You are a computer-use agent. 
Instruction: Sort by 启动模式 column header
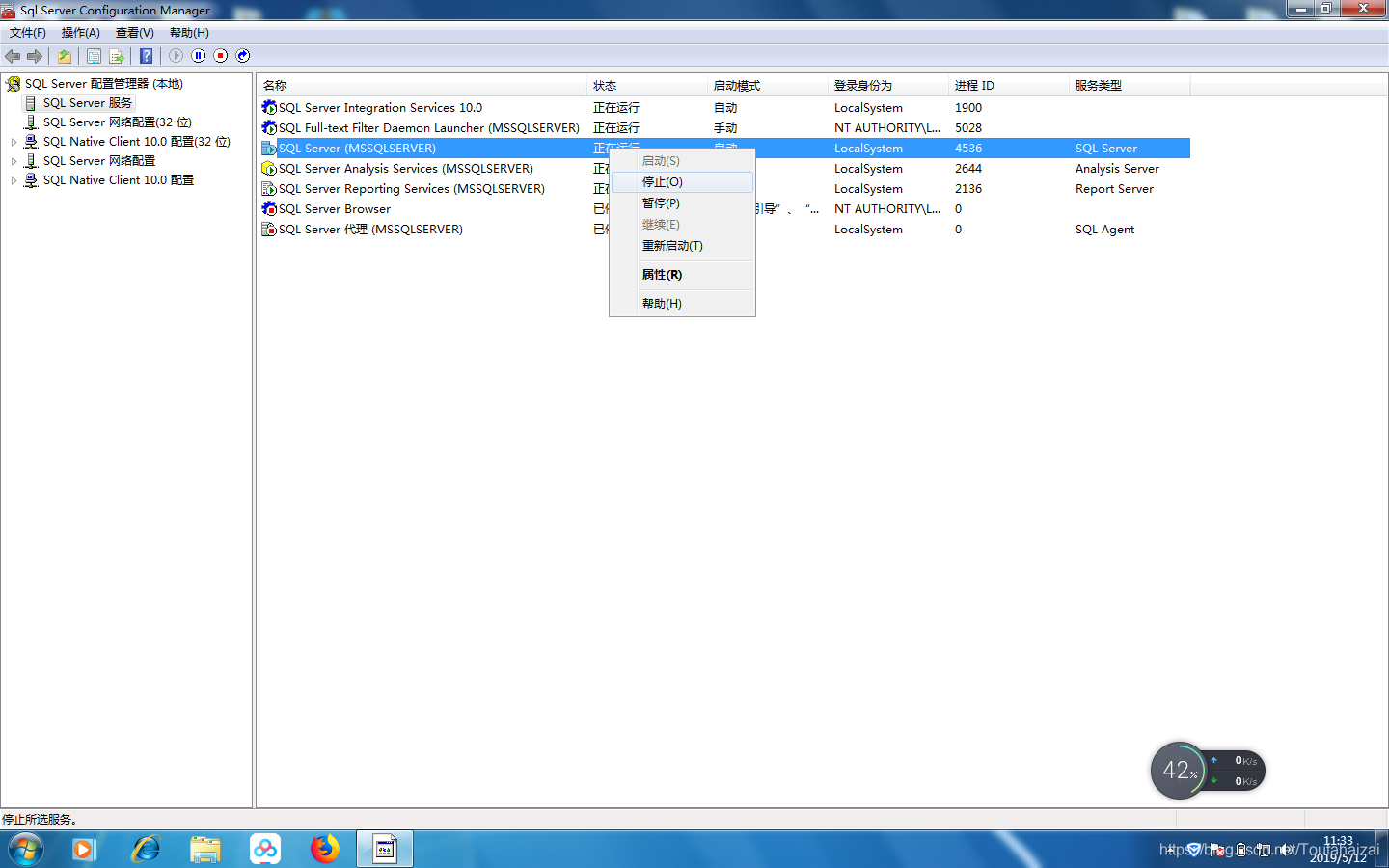click(768, 86)
